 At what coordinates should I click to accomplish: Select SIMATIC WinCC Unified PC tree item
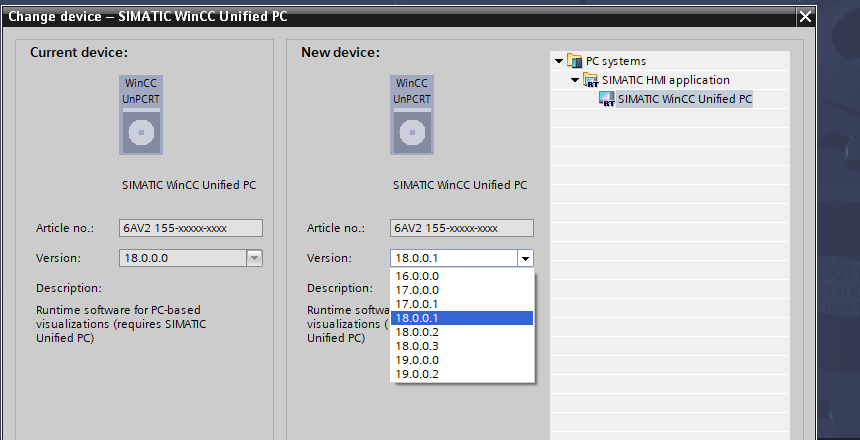tap(684, 99)
